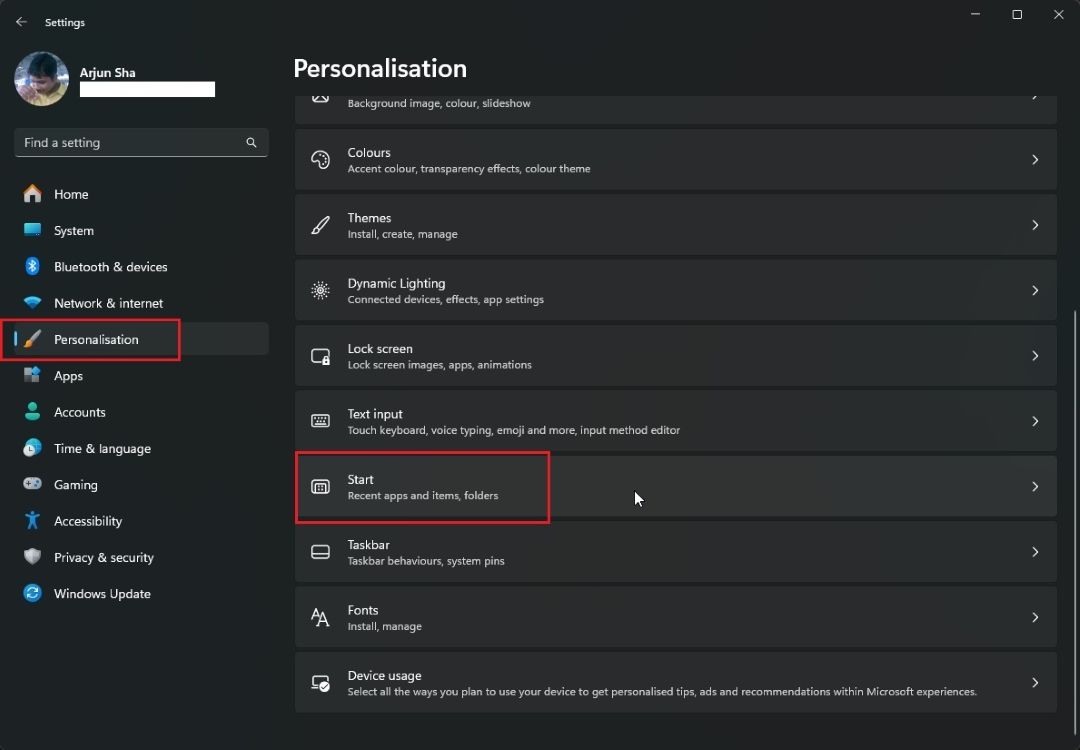Expand the Device usage chevron
The width and height of the screenshot is (1080, 750).
(x=1035, y=683)
